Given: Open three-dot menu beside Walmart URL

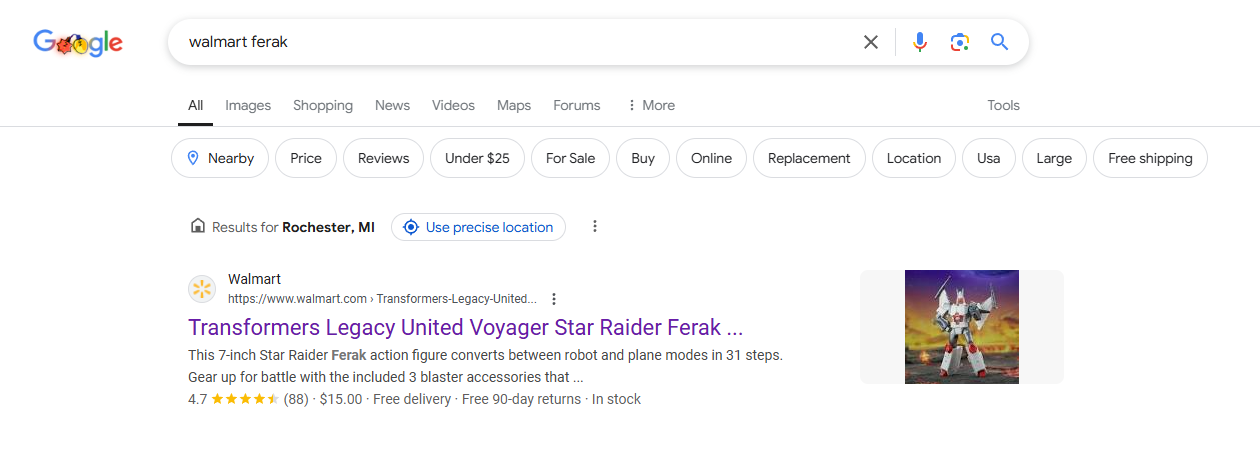Looking at the screenshot, I should [554, 299].
